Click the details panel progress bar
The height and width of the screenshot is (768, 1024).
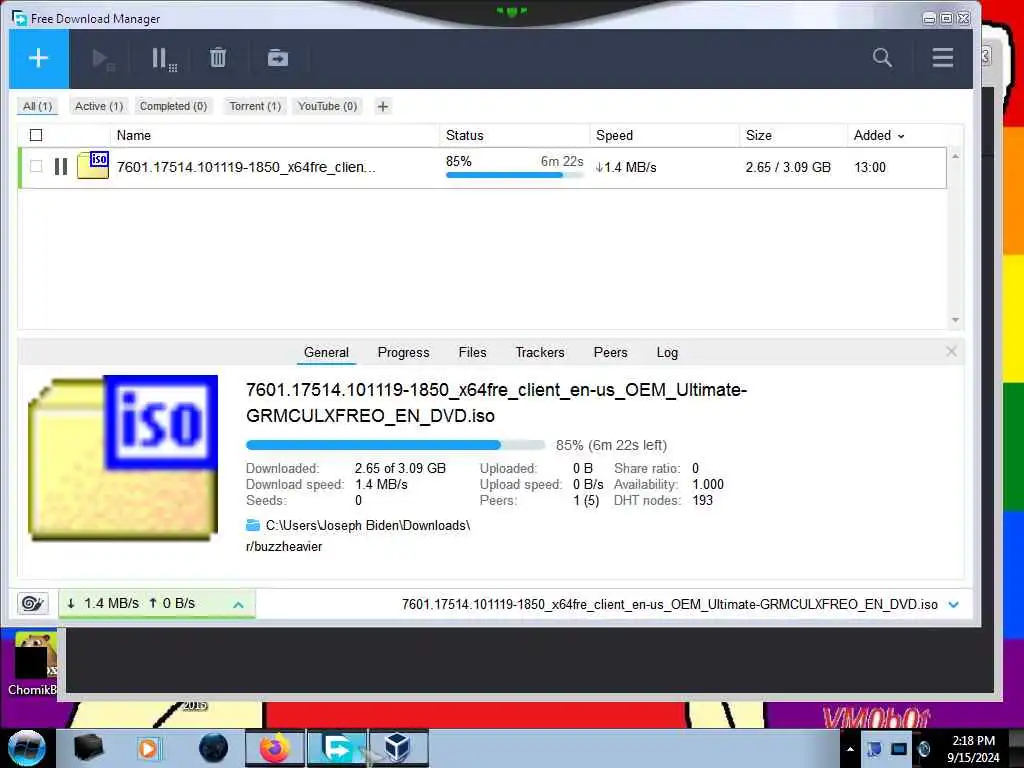tap(395, 445)
